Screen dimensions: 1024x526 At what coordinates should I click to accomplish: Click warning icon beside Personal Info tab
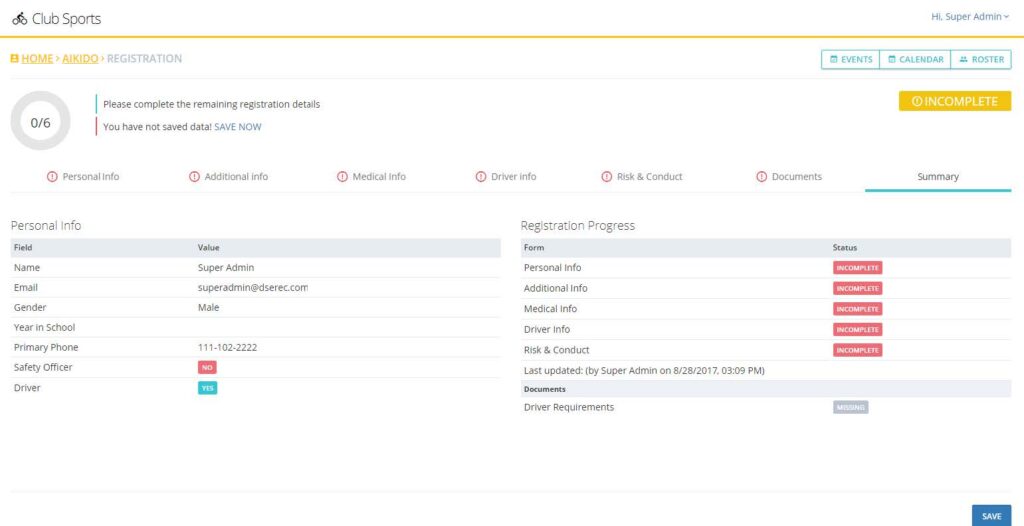point(52,176)
